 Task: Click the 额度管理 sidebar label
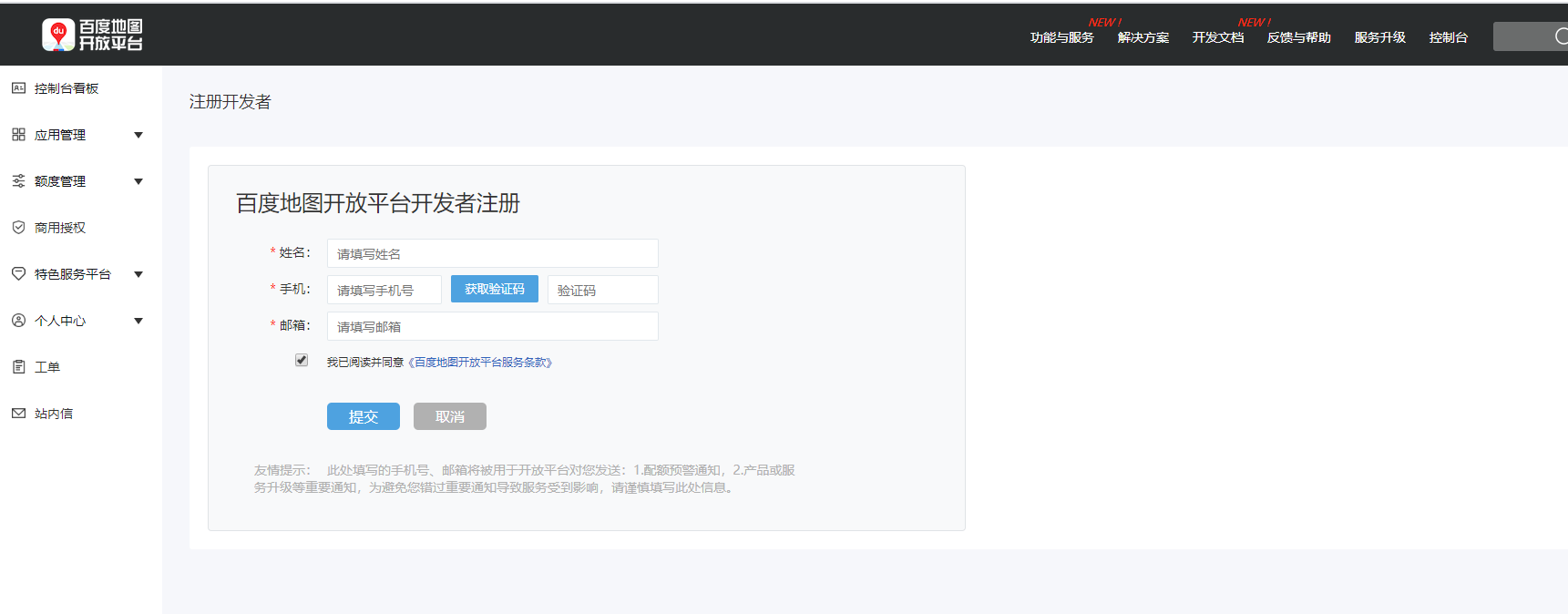point(60,181)
